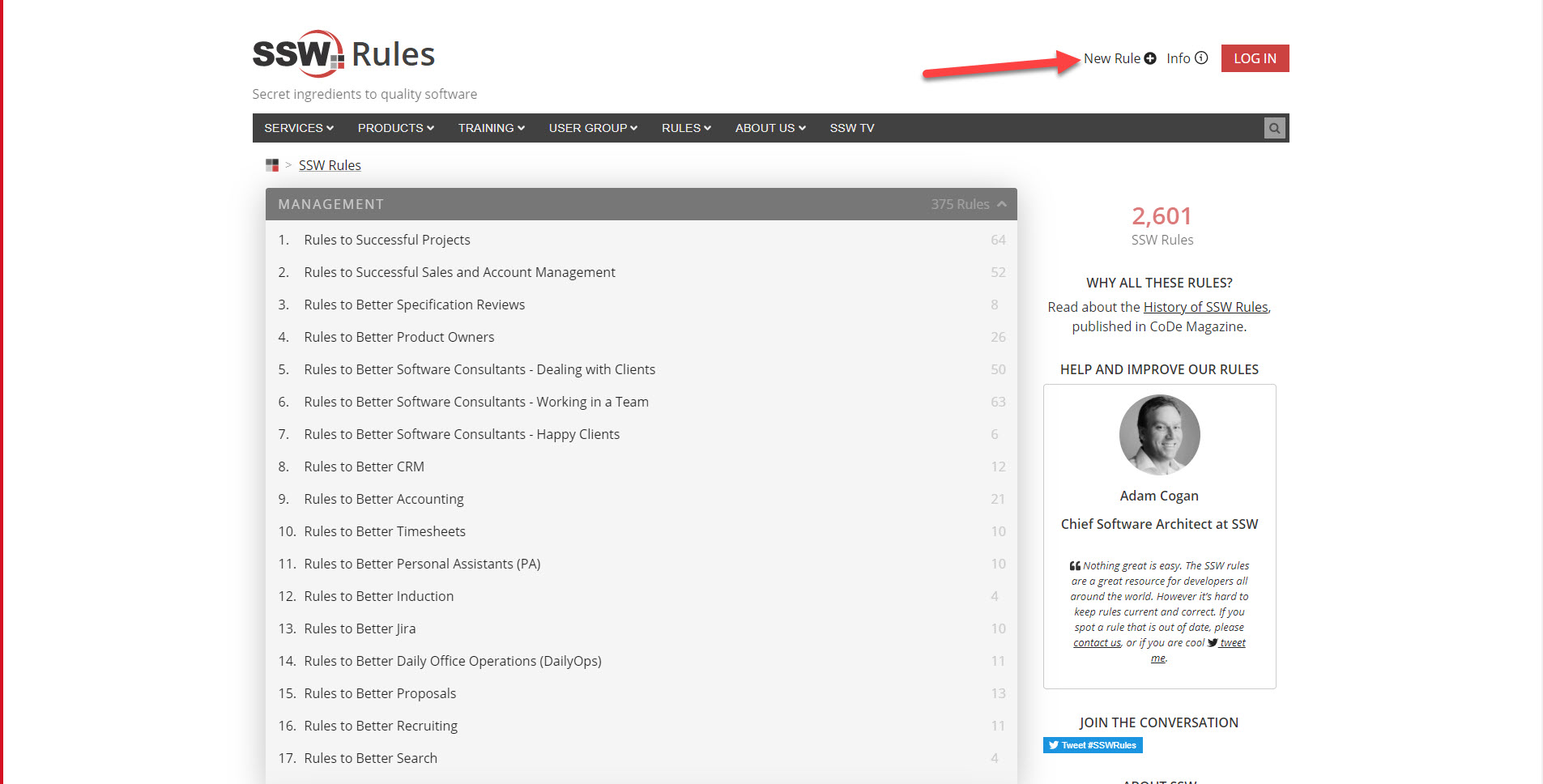Viewport: 1543px width, 784px height.
Task: Open Rules to Better Jira
Action: tap(360, 628)
